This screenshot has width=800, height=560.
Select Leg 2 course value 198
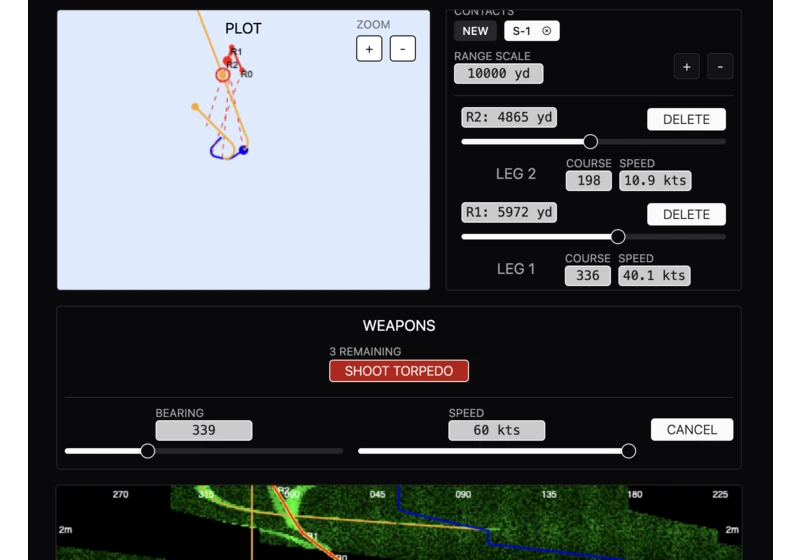pos(589,181)
